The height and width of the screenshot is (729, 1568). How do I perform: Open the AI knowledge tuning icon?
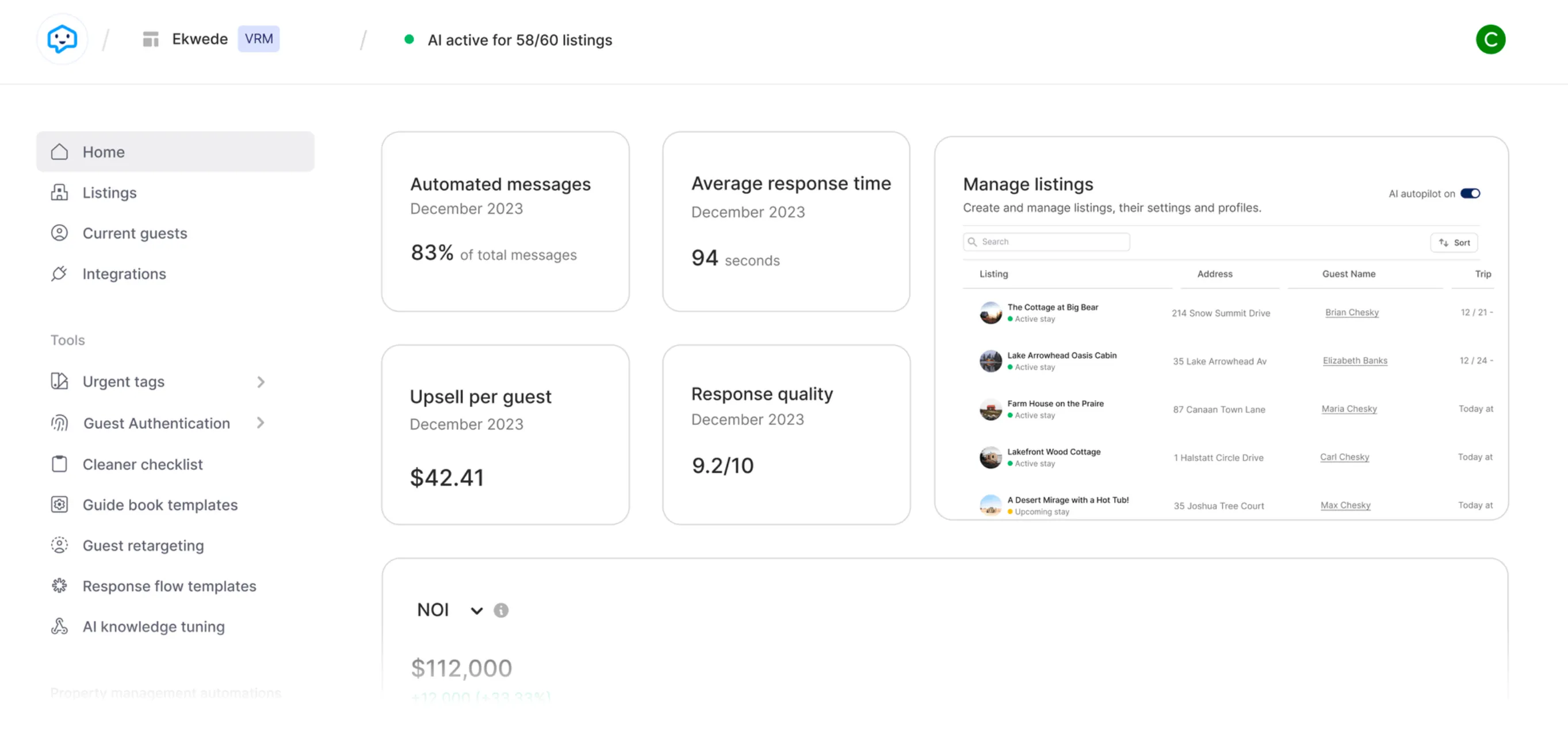pyautogui.click(x=59, y=626)
